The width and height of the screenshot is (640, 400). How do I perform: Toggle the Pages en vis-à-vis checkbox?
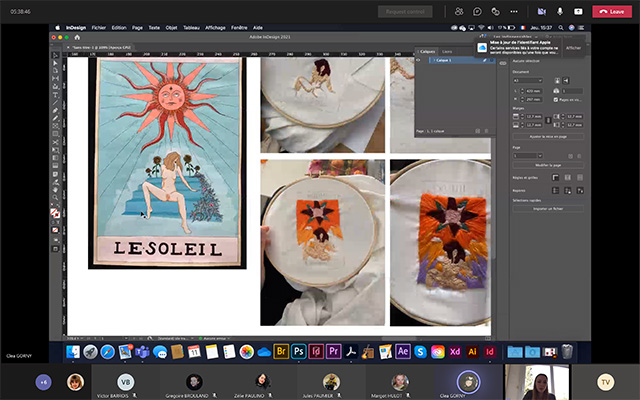pos(556,100)
